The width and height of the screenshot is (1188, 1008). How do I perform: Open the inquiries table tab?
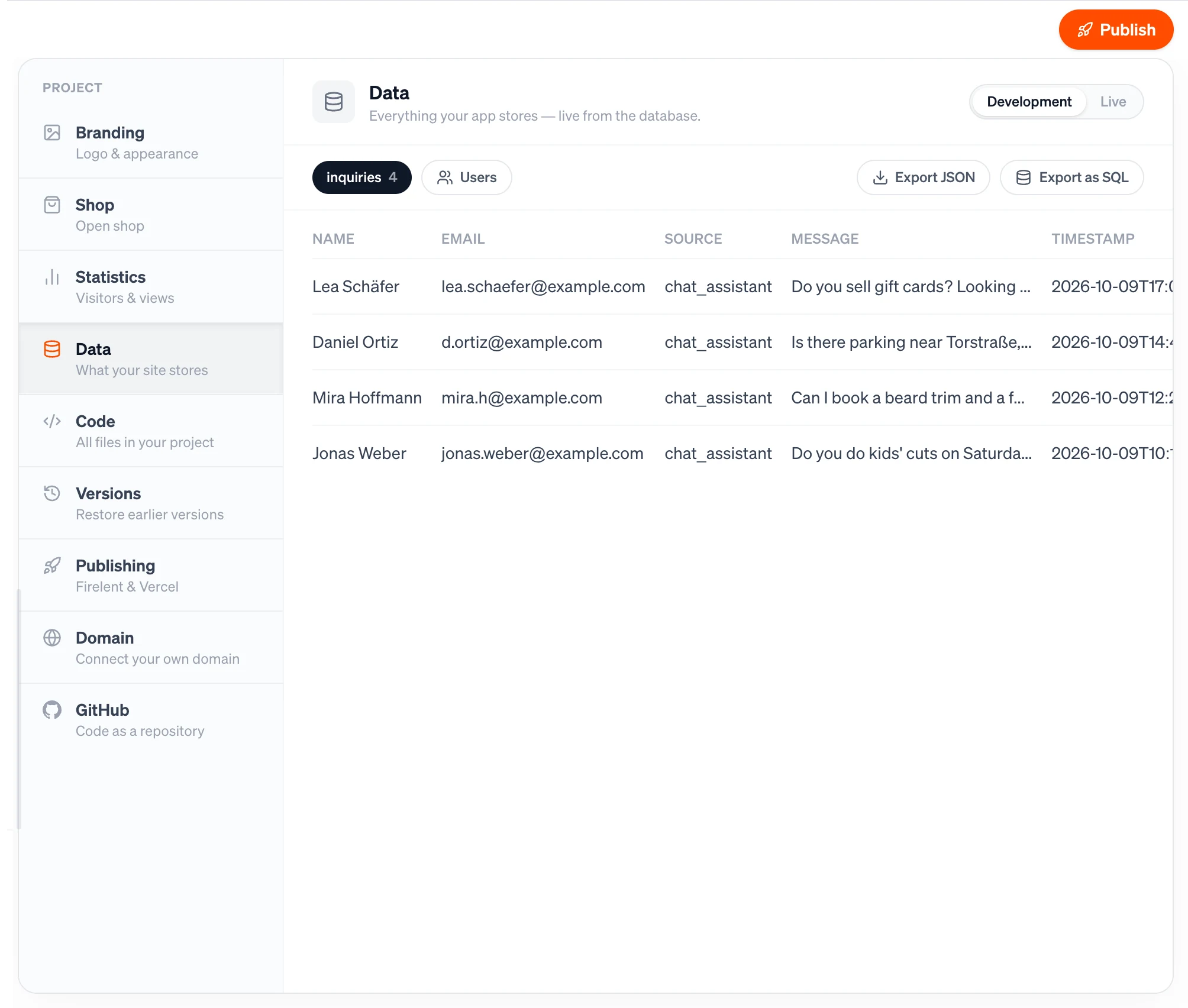361,177
